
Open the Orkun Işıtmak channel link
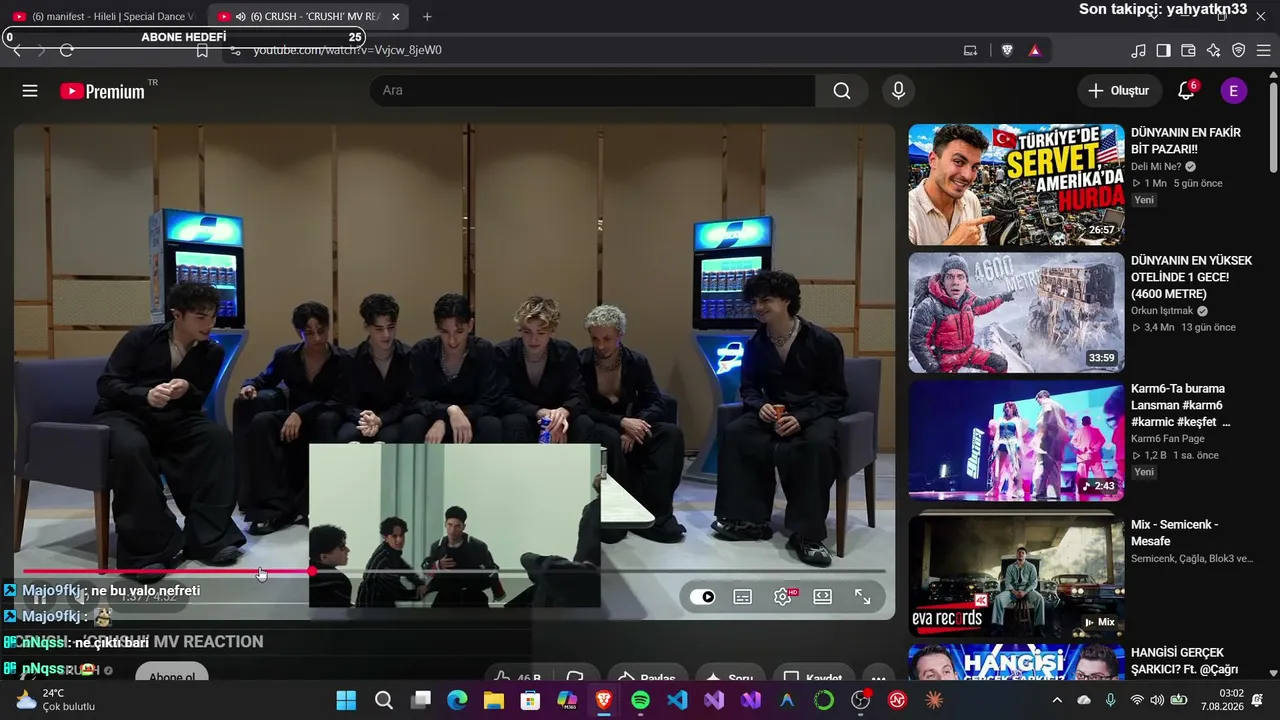pyautogui.click(x=1163, y=311)
